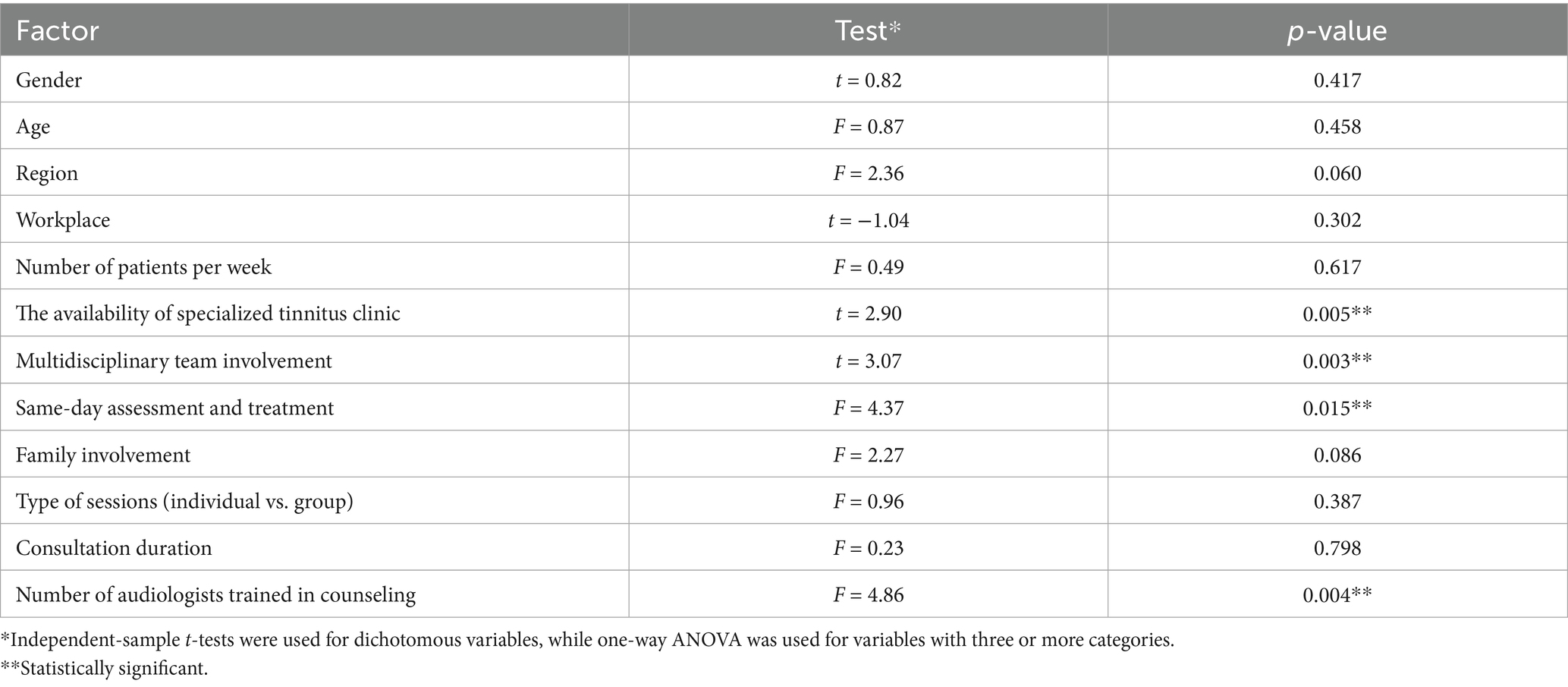This screenshot has height=687, width=1568.
Task: Select the F = 4.86 test value
Action: coord(868,594)
